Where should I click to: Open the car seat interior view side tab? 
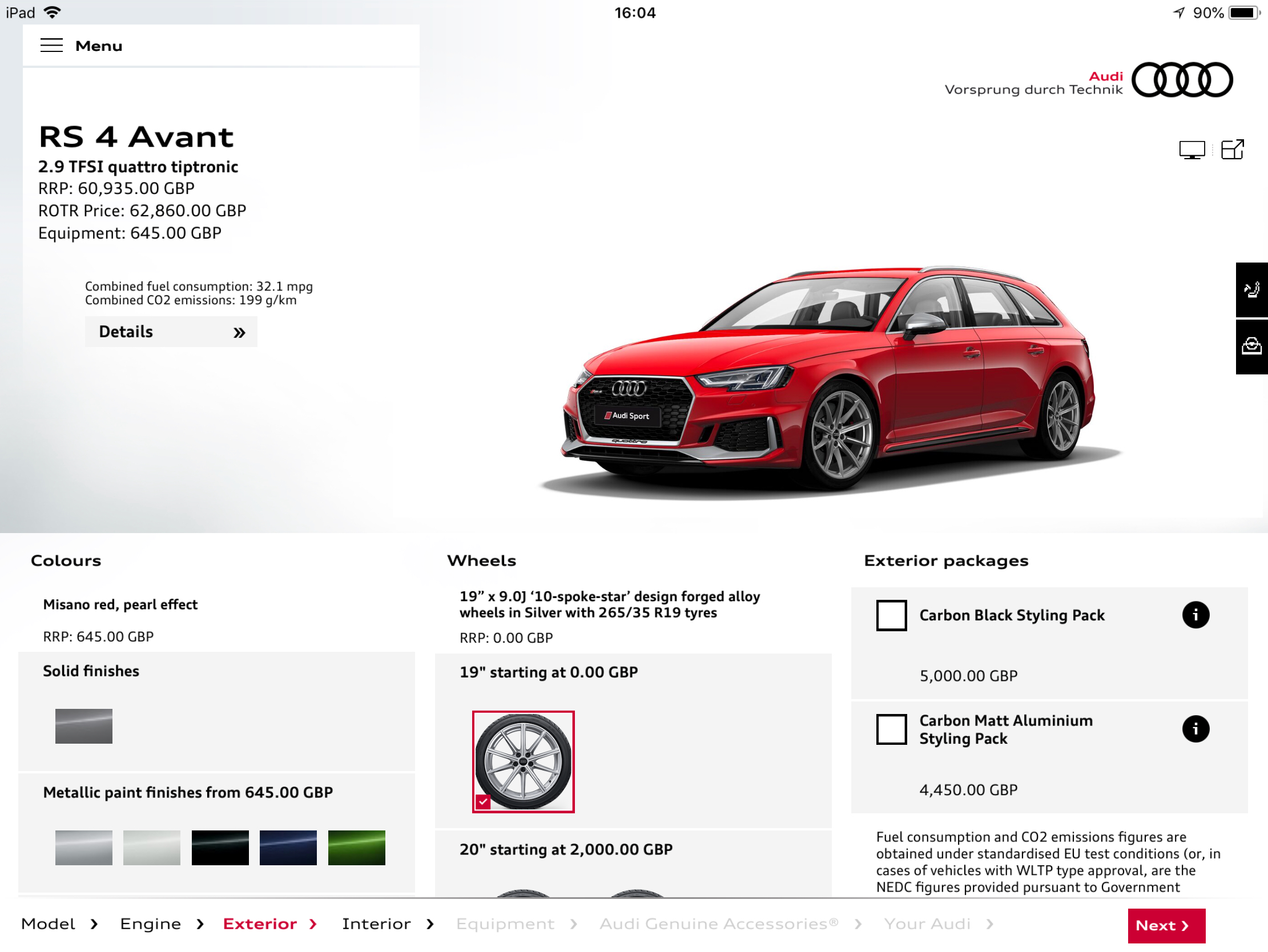pyautogui.click(x=1251, y=290)
